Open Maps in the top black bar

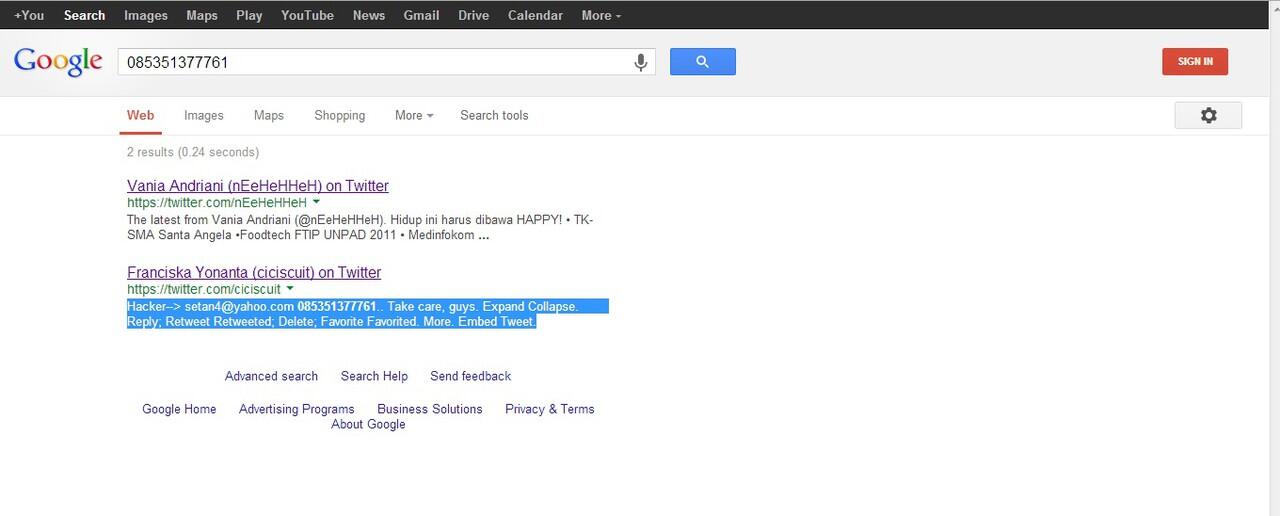coord(202,15)
